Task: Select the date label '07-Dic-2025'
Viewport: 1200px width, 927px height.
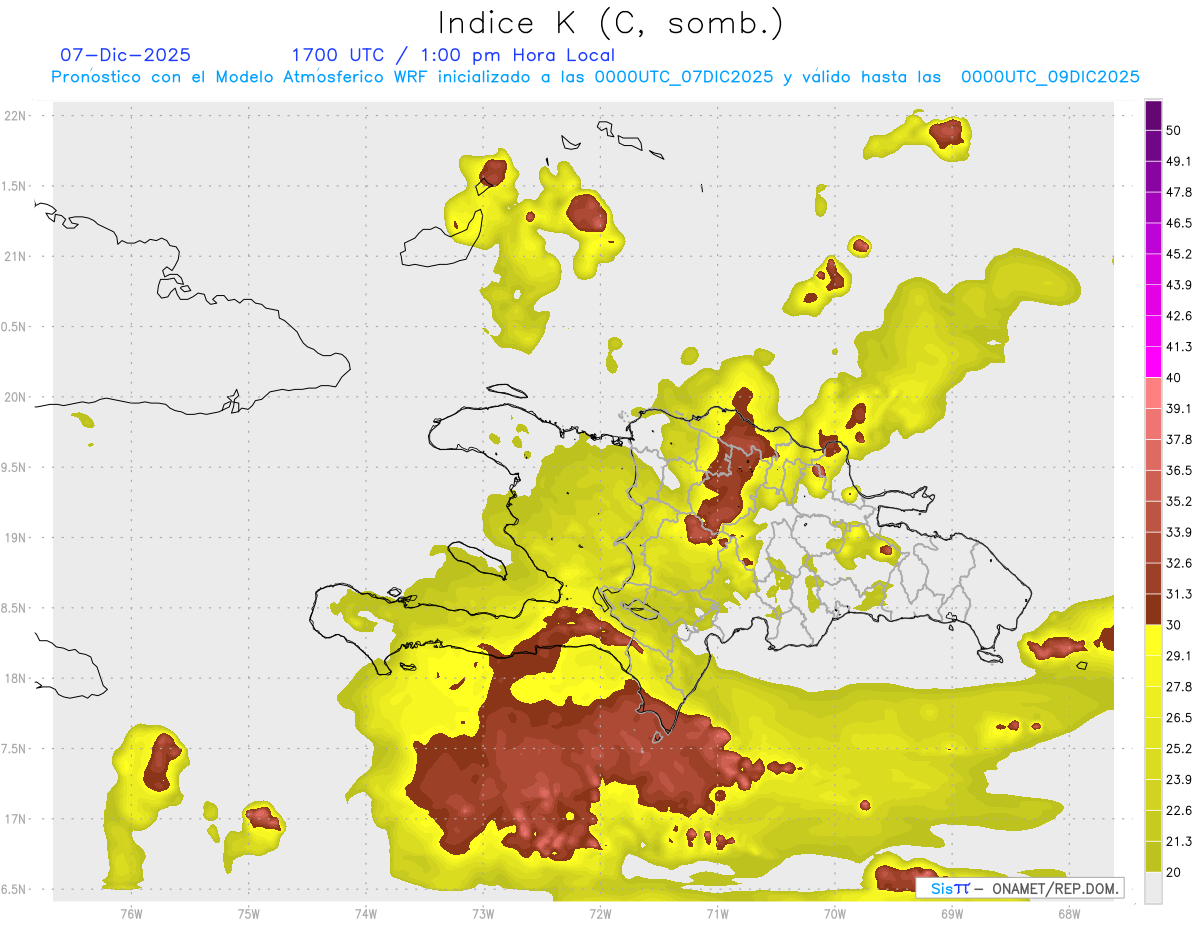Action: coord(125,55)
